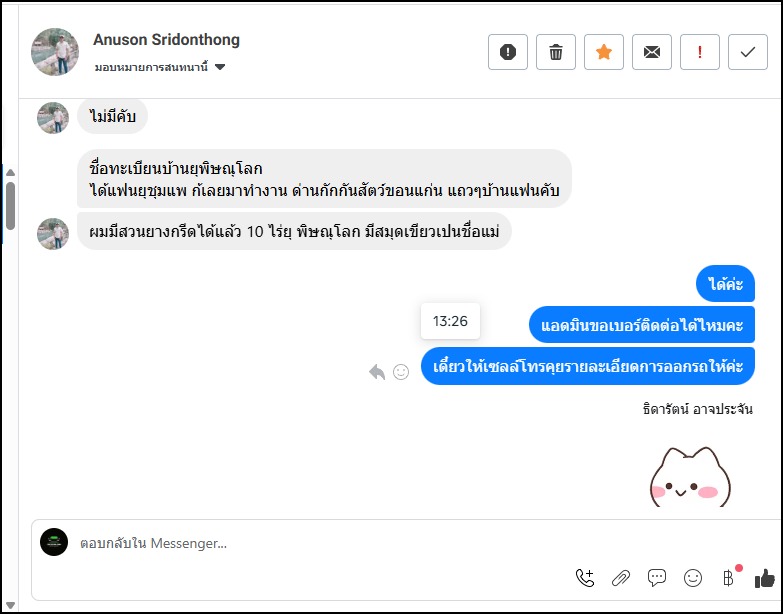Expand the assign conversation dropdown
The height and width of the screenshot is (614, 783).
click(220, 67)
